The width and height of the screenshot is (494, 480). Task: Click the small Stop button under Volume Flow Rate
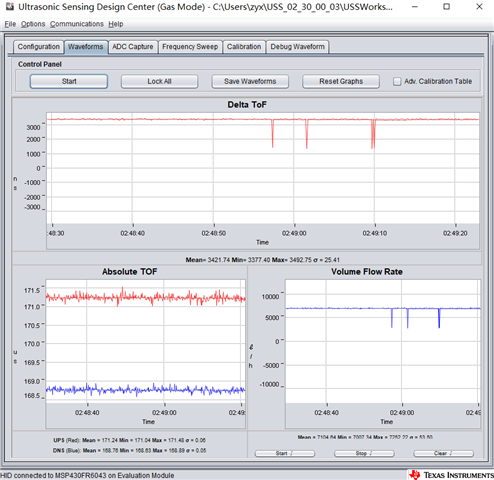(364, 453)
